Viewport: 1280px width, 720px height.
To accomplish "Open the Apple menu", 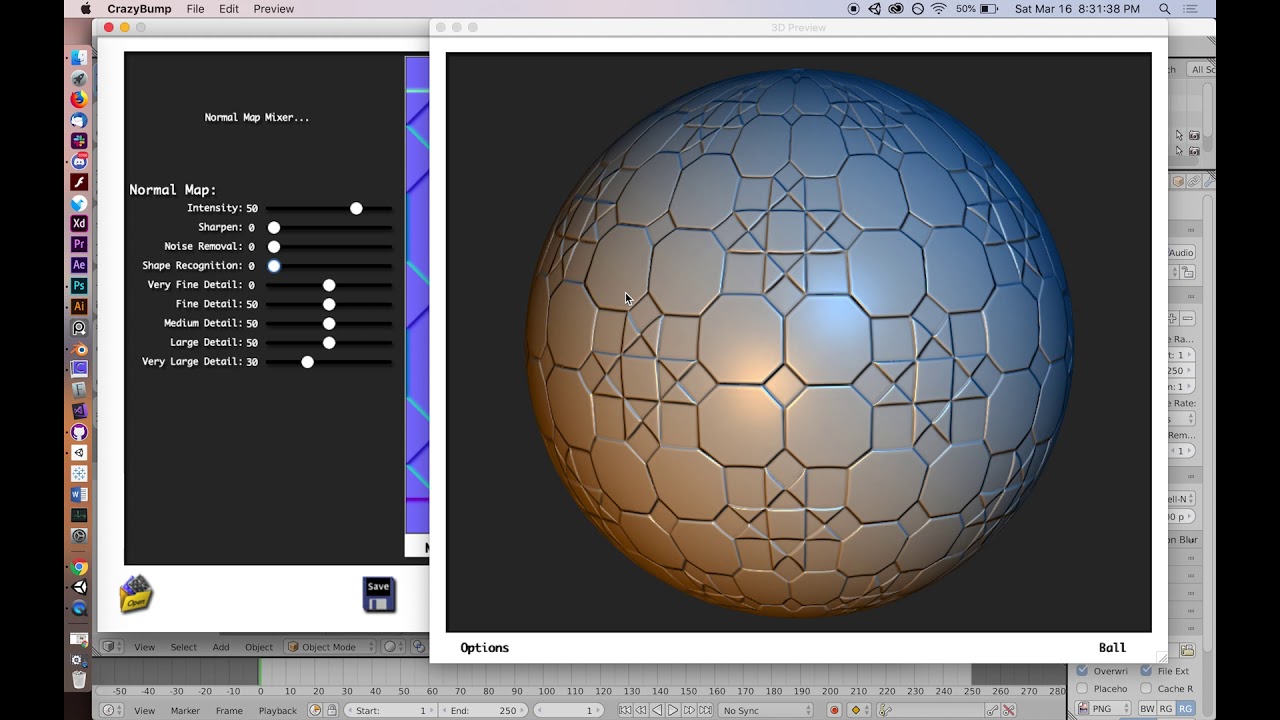I will (x=84, y=9).
